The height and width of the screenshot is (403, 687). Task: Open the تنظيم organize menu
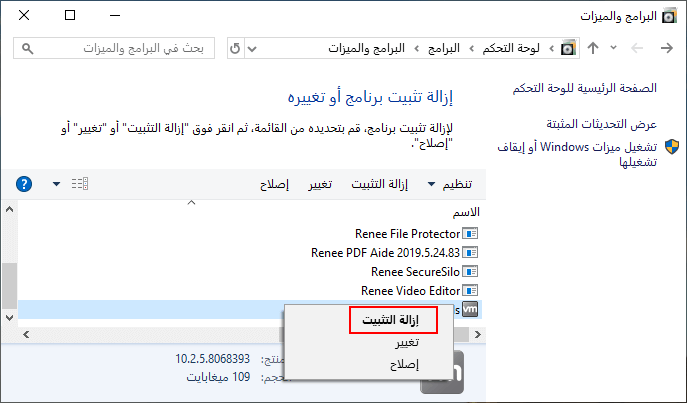450,184
